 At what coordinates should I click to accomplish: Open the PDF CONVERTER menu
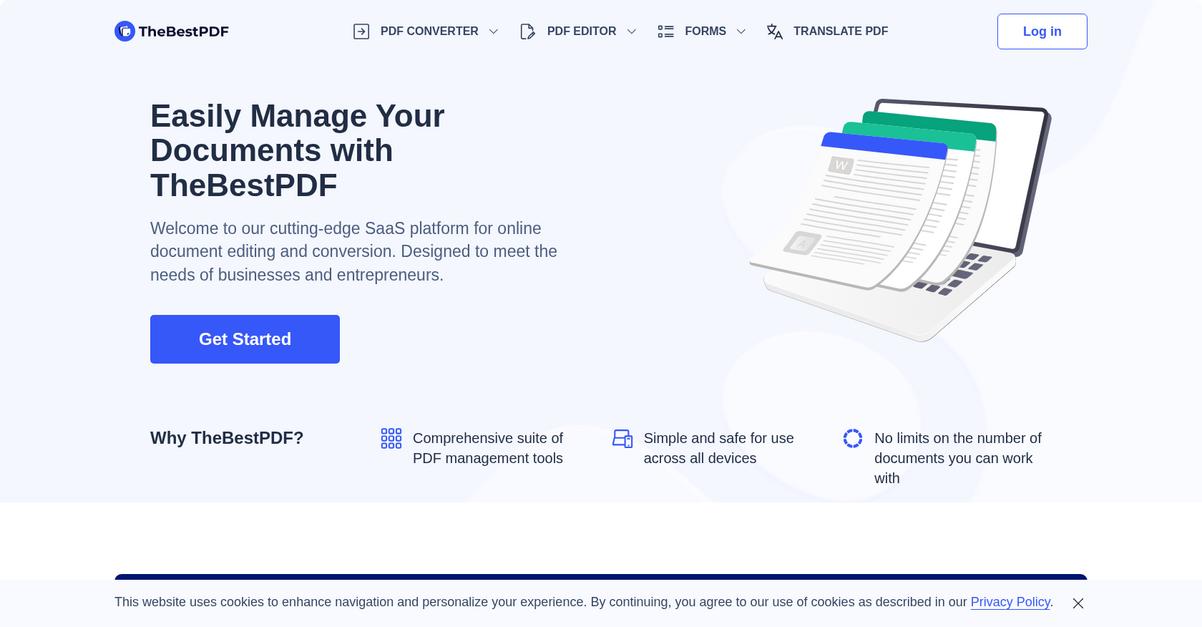pyautogui.click(x=429, y=31)
